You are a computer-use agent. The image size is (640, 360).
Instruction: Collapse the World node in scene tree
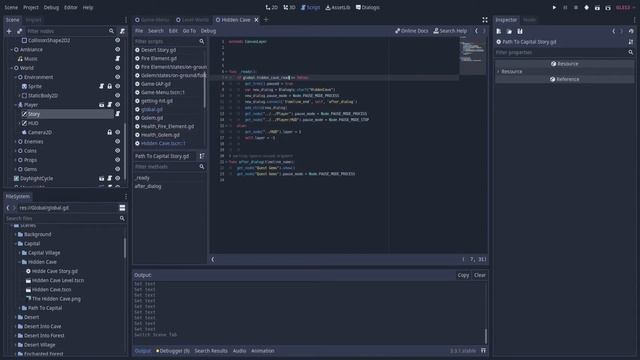point(11,68)
